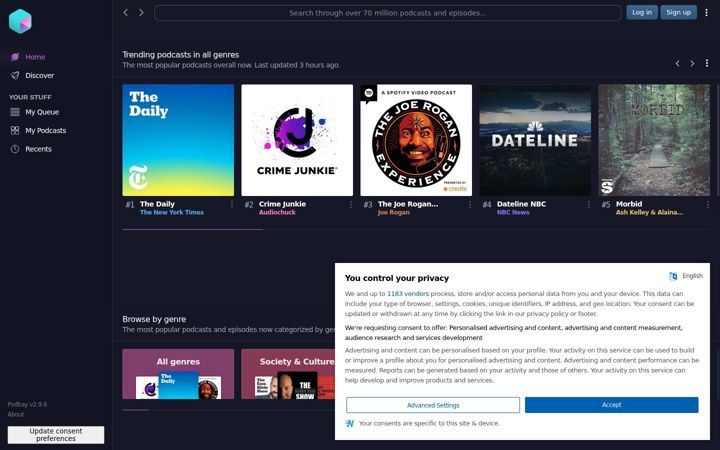Click the My Queue list icon
Image resolution: width=720 pixels, height=450 pixels.
click(x=15, y=112)
